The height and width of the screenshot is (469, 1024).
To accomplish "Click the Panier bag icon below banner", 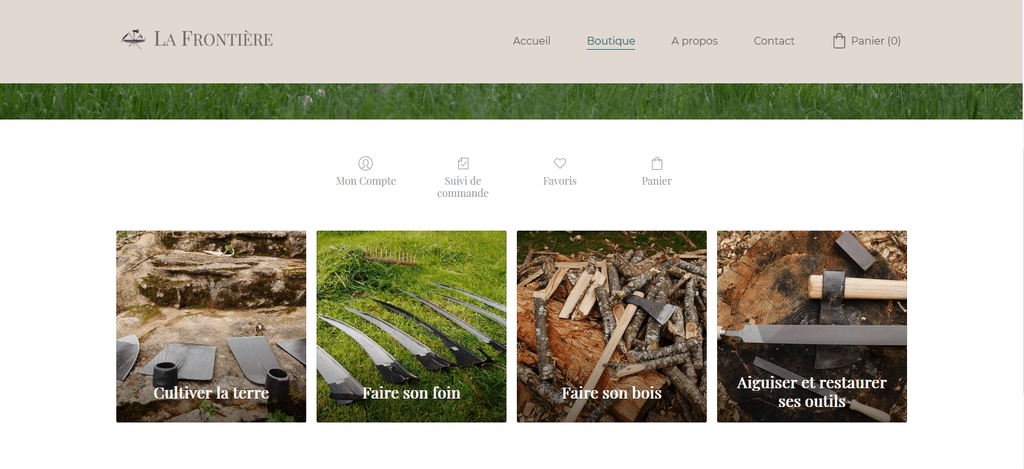I will [657, 163].
